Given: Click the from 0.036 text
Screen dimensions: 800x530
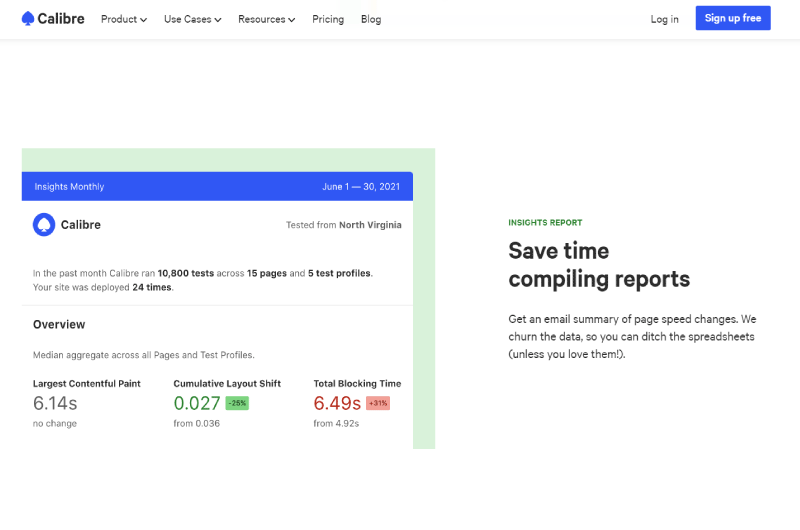Looking at the screenshot, I should [x=196, y=423].
